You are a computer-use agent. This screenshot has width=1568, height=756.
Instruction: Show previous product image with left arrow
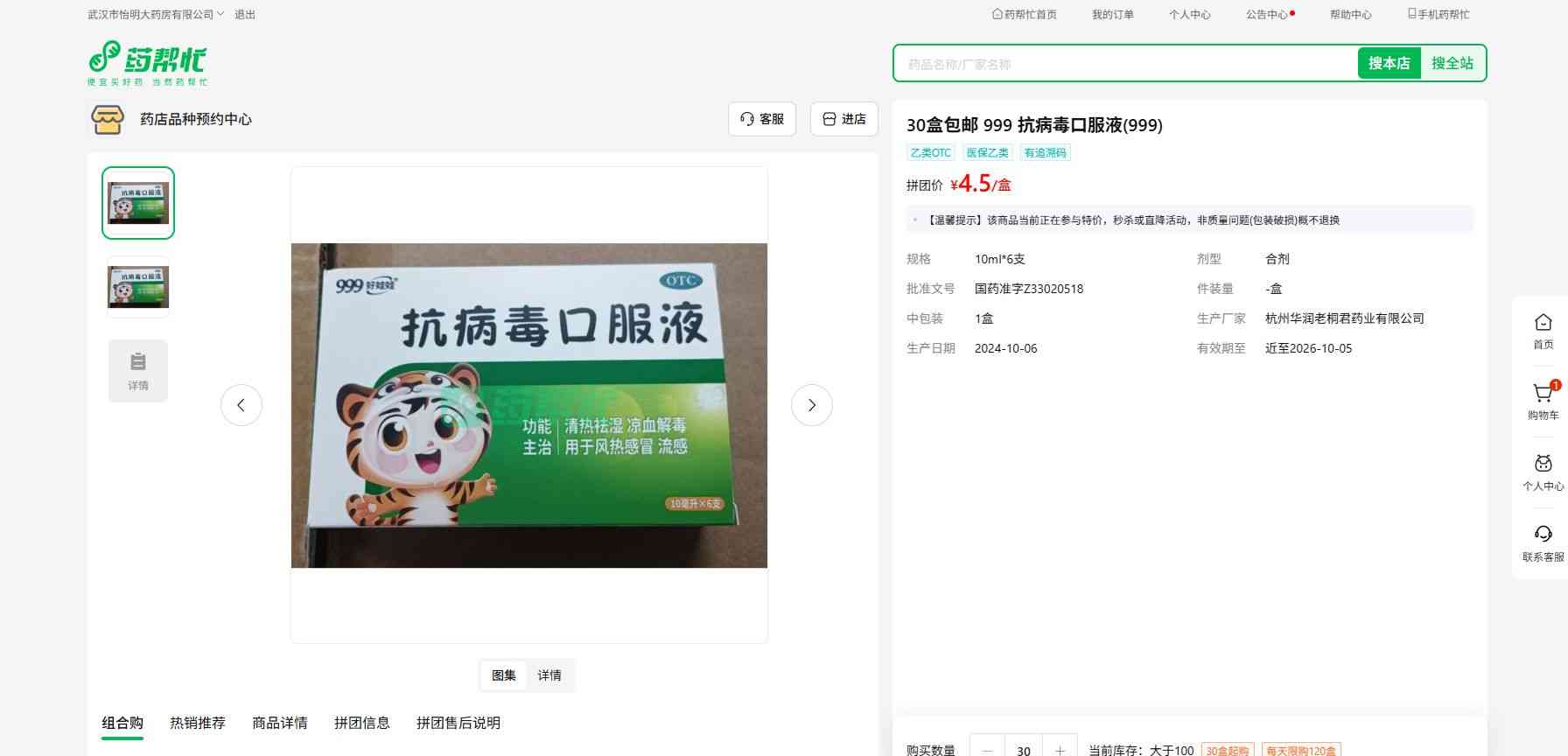(x=241, y=405)
